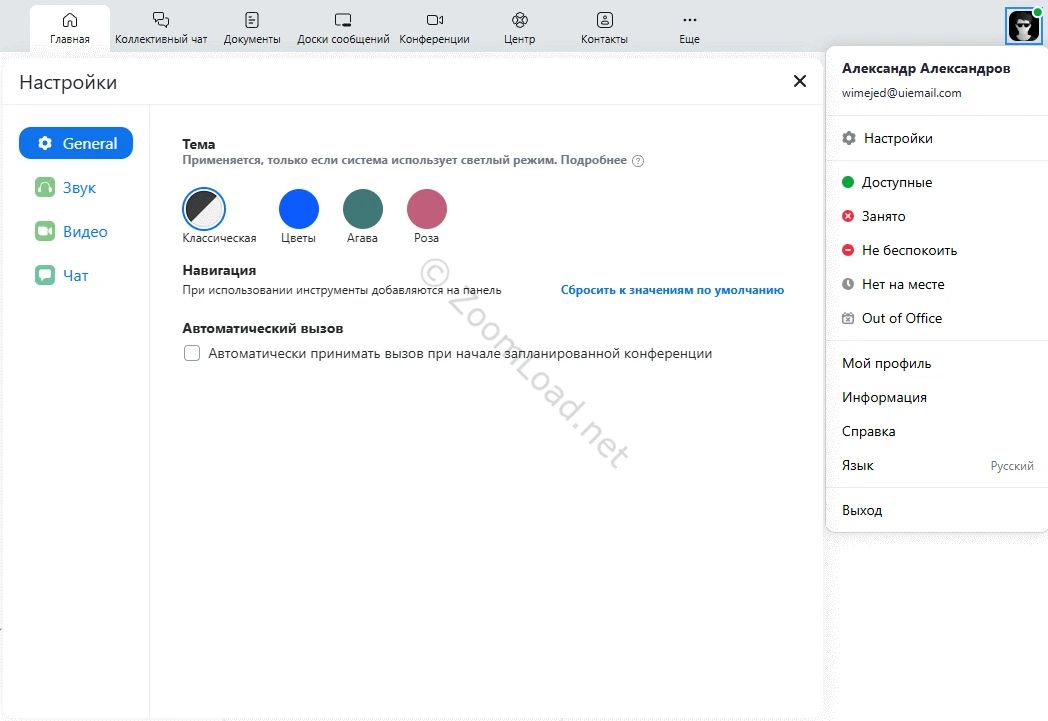The height and width of the screenshot is (721, 1048).
Task: Choose the Цветы blue theme
Action: (299, 208)
